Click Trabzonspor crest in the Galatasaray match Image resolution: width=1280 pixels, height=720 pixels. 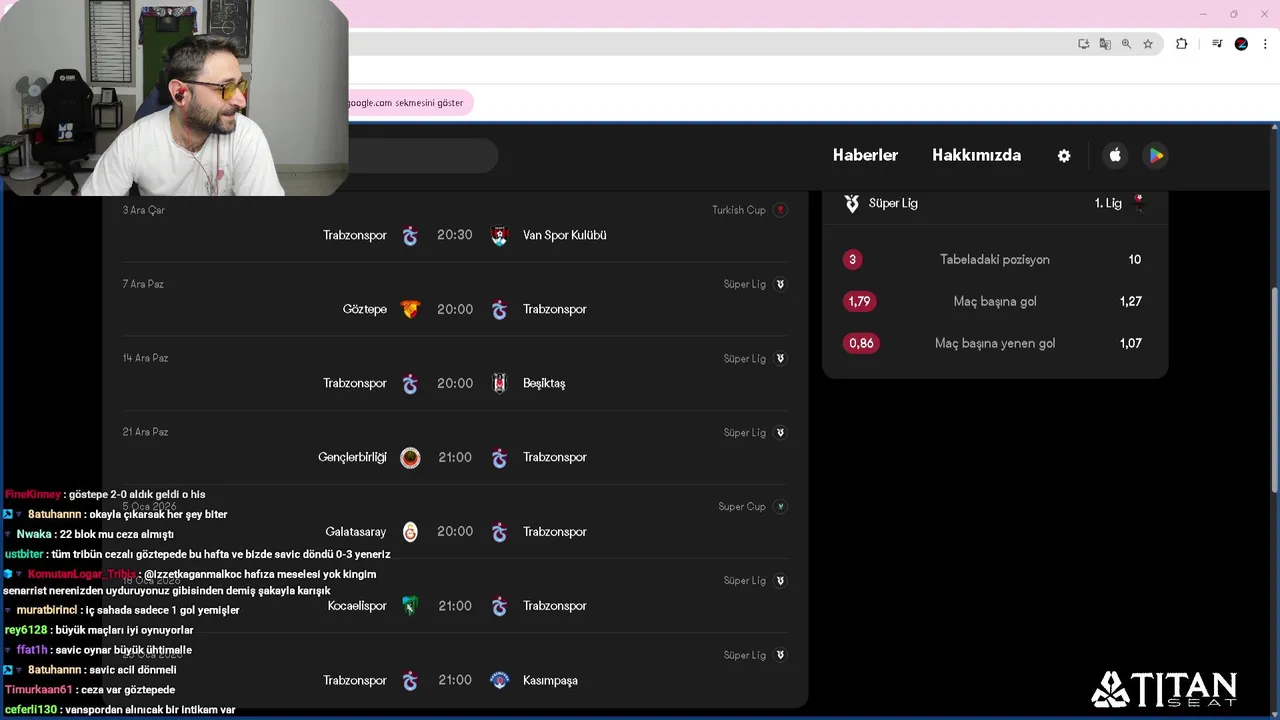point(500,532)
